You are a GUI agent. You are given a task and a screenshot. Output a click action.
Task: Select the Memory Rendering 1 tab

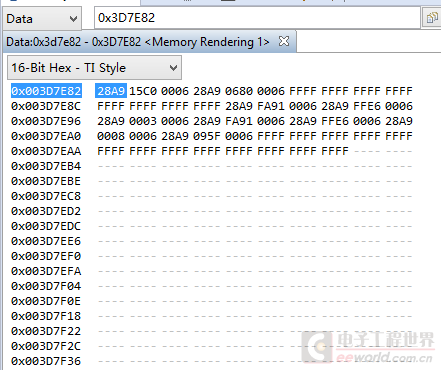tap(138, 42)
